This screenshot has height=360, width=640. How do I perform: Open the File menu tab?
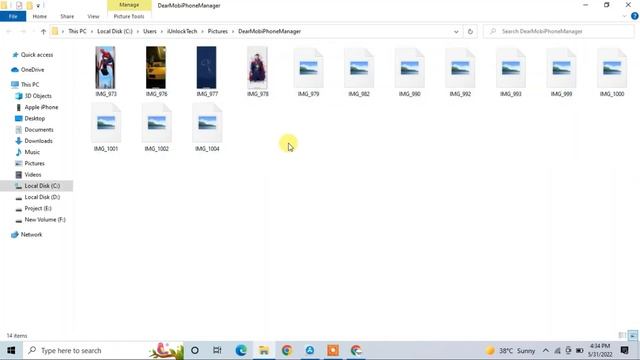13,16
